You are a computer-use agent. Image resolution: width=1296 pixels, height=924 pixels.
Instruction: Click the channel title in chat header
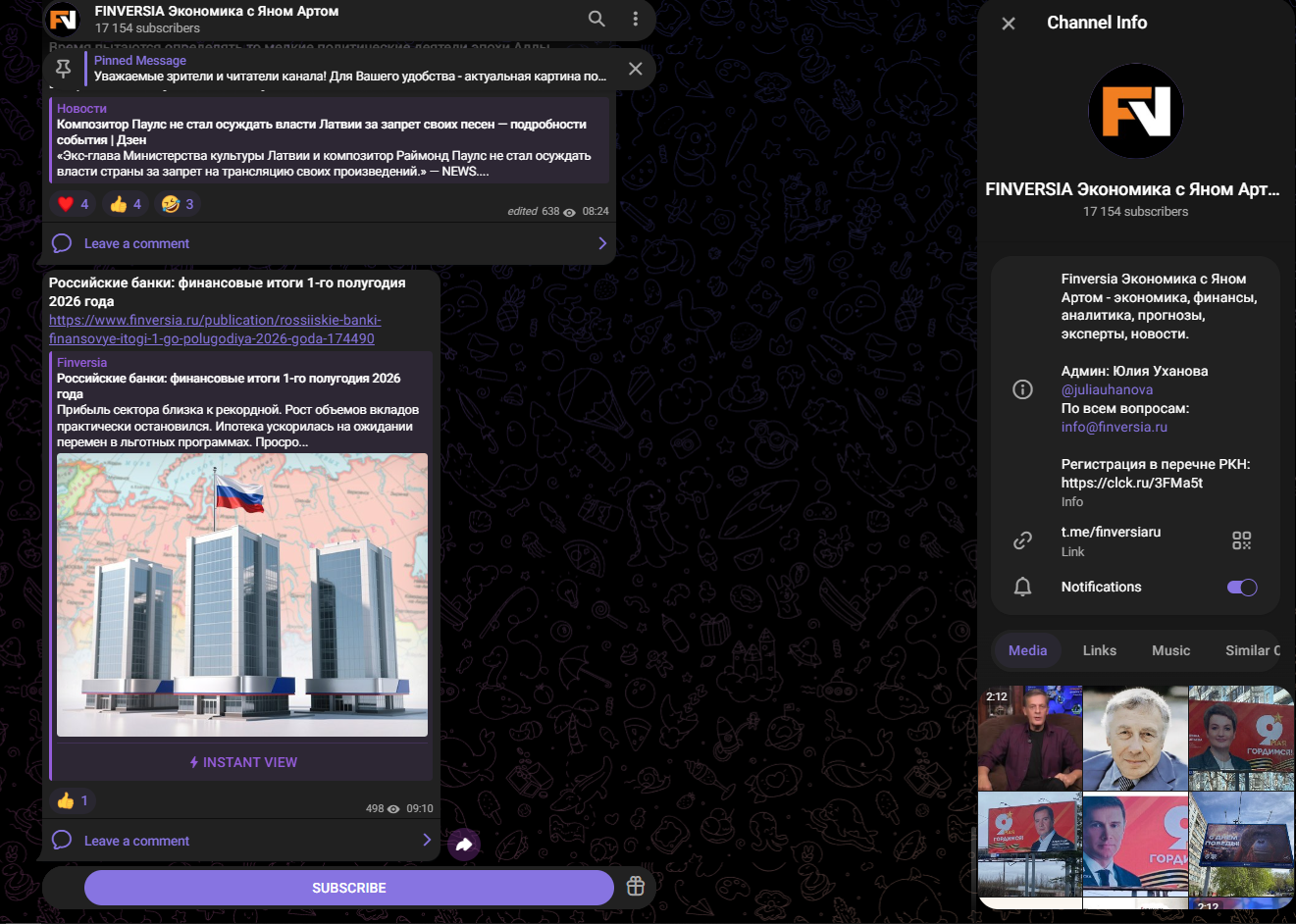click(217, 12)
